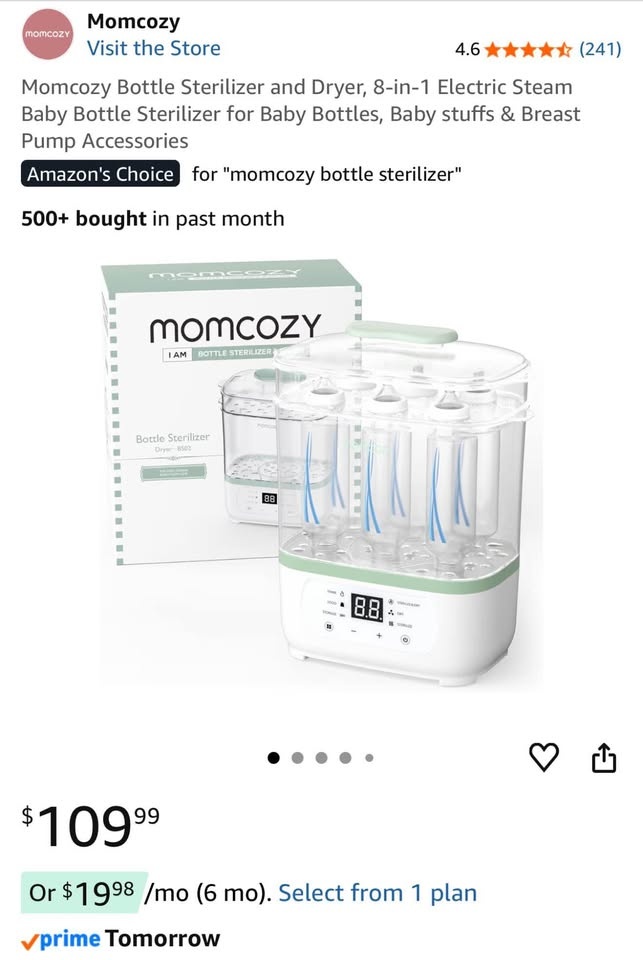643x960 pixels.
Task: Click the 4.6 rating number
Action: (x=467, y=49)
